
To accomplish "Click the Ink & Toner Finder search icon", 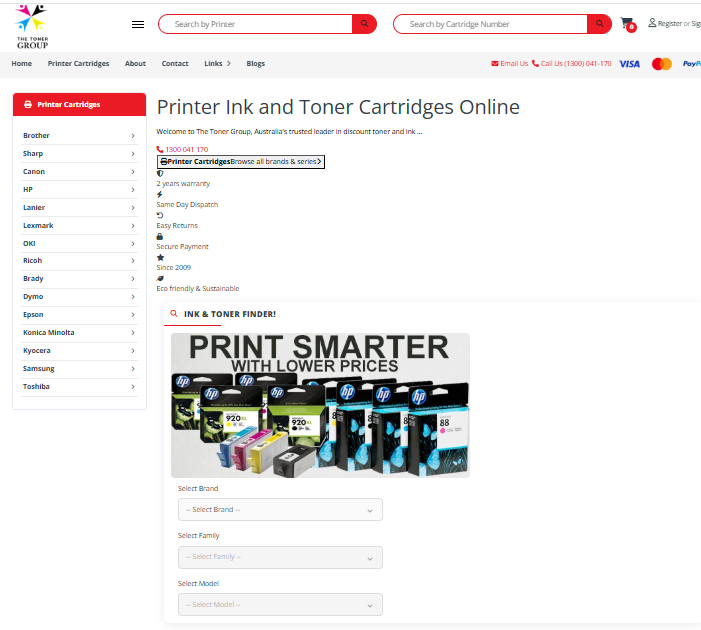I will coord(174,314).
